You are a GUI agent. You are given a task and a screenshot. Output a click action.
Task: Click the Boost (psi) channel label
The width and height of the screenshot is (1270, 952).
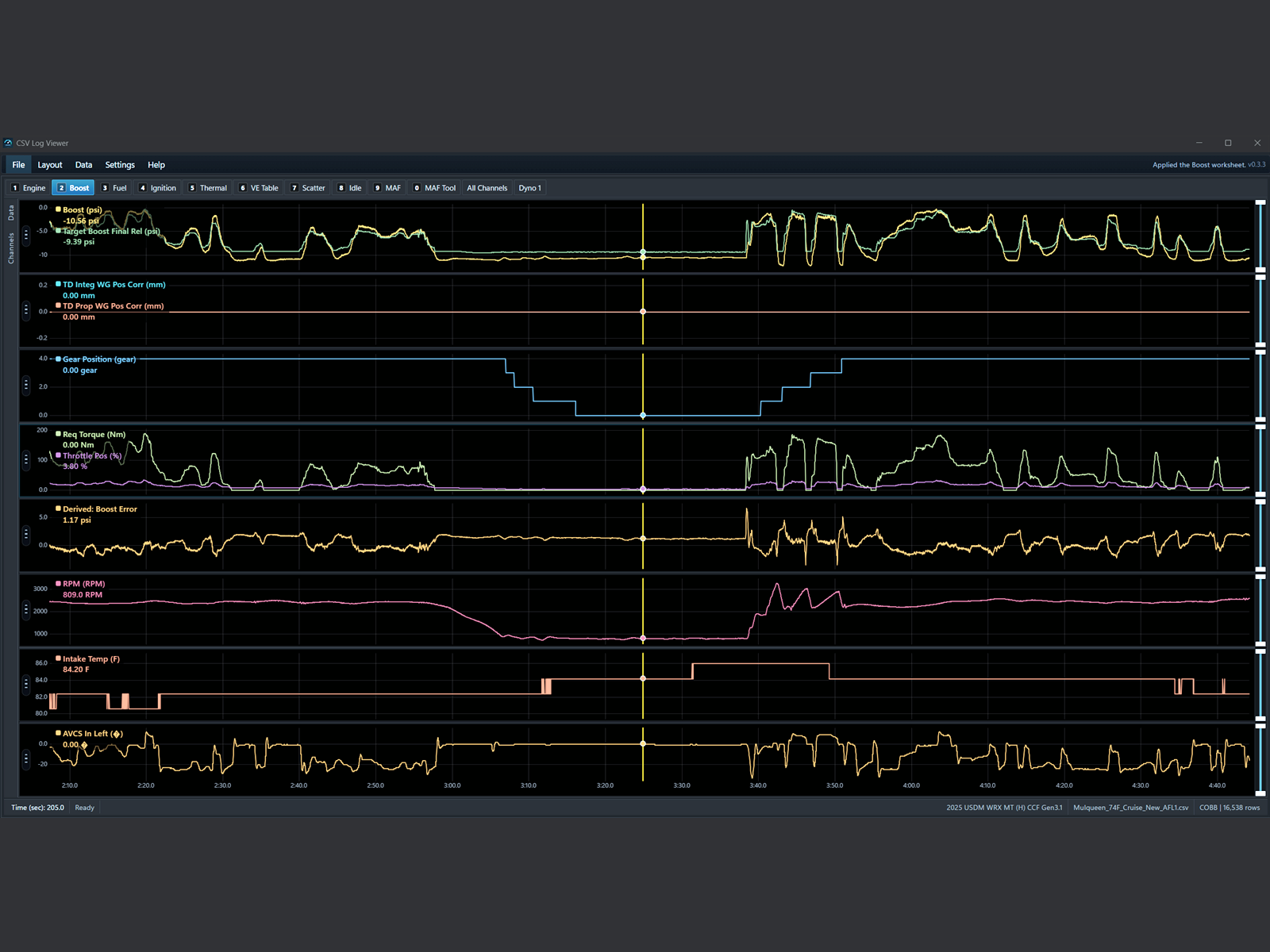coord(83,210)
